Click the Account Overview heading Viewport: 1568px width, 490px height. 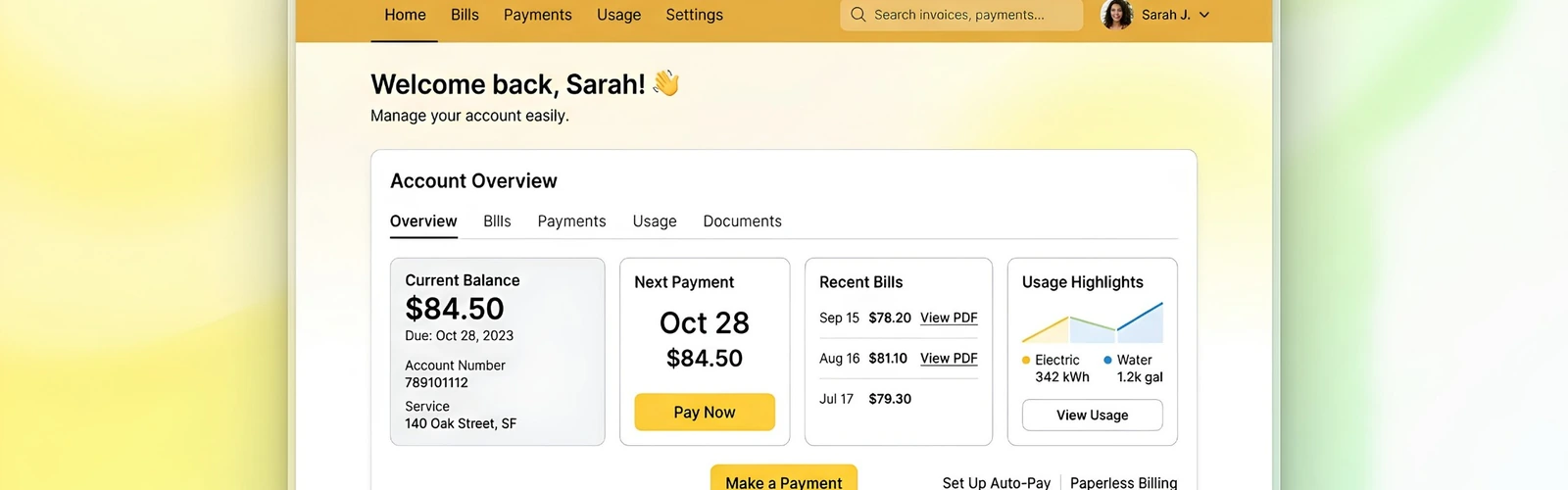[473, 181]
